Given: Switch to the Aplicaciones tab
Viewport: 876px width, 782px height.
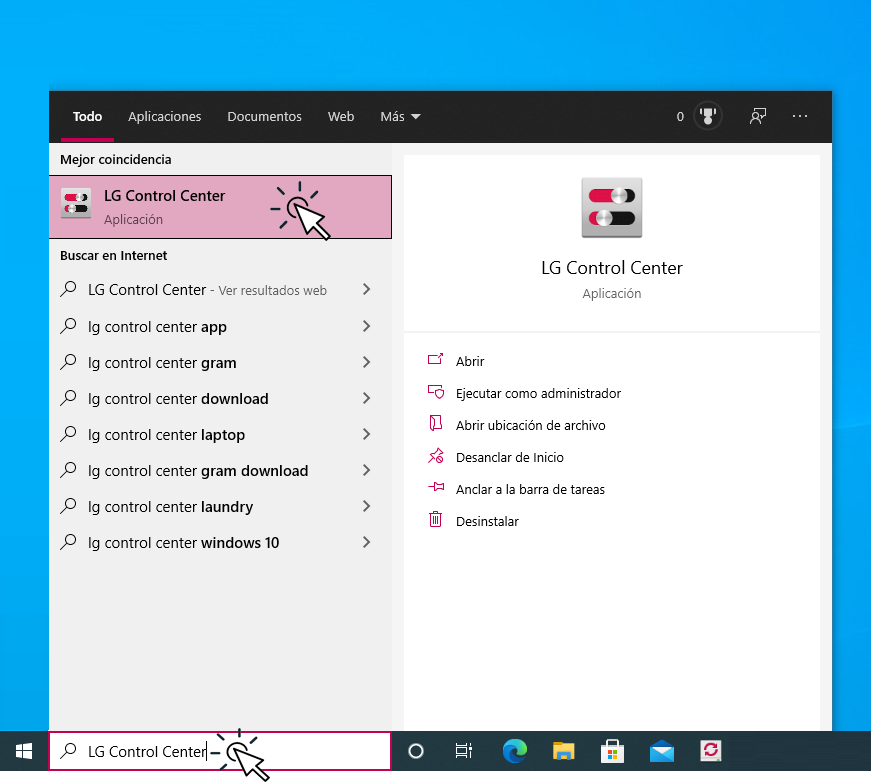Looking at the screenshot, I should click(164, 116).
